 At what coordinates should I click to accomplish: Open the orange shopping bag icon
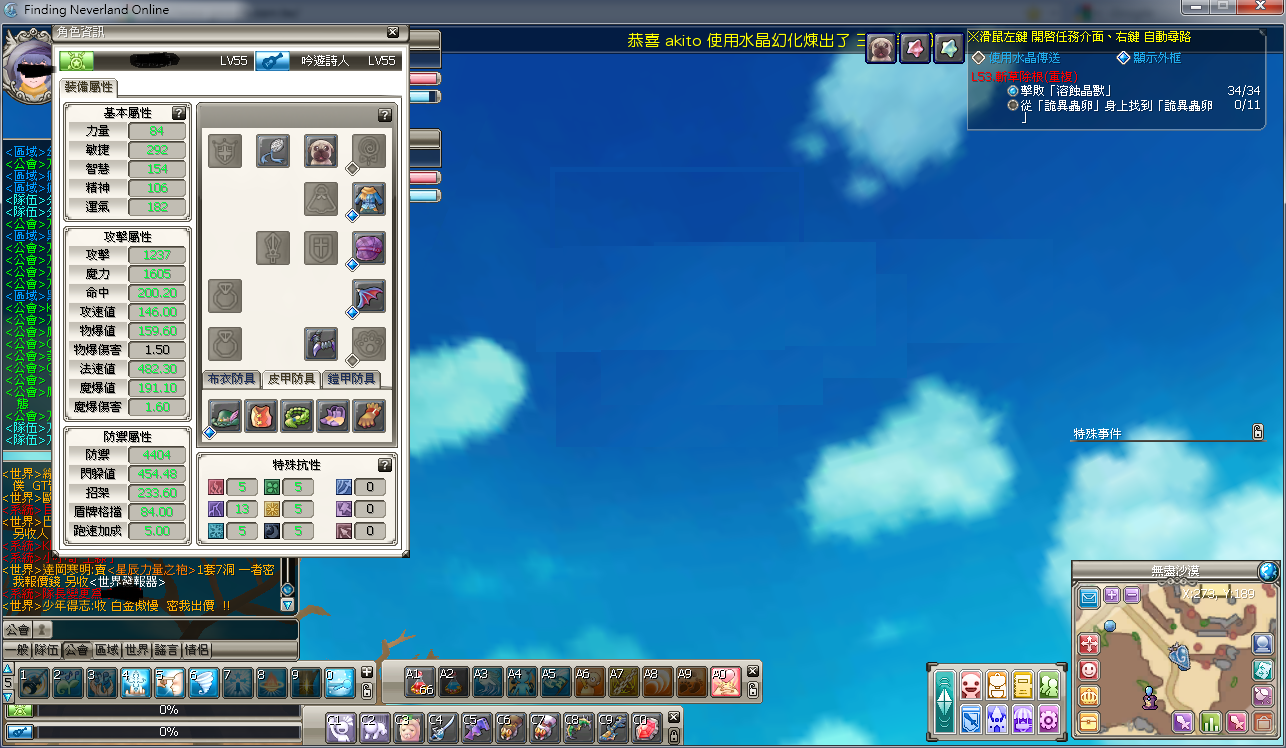click(1263, 722)
